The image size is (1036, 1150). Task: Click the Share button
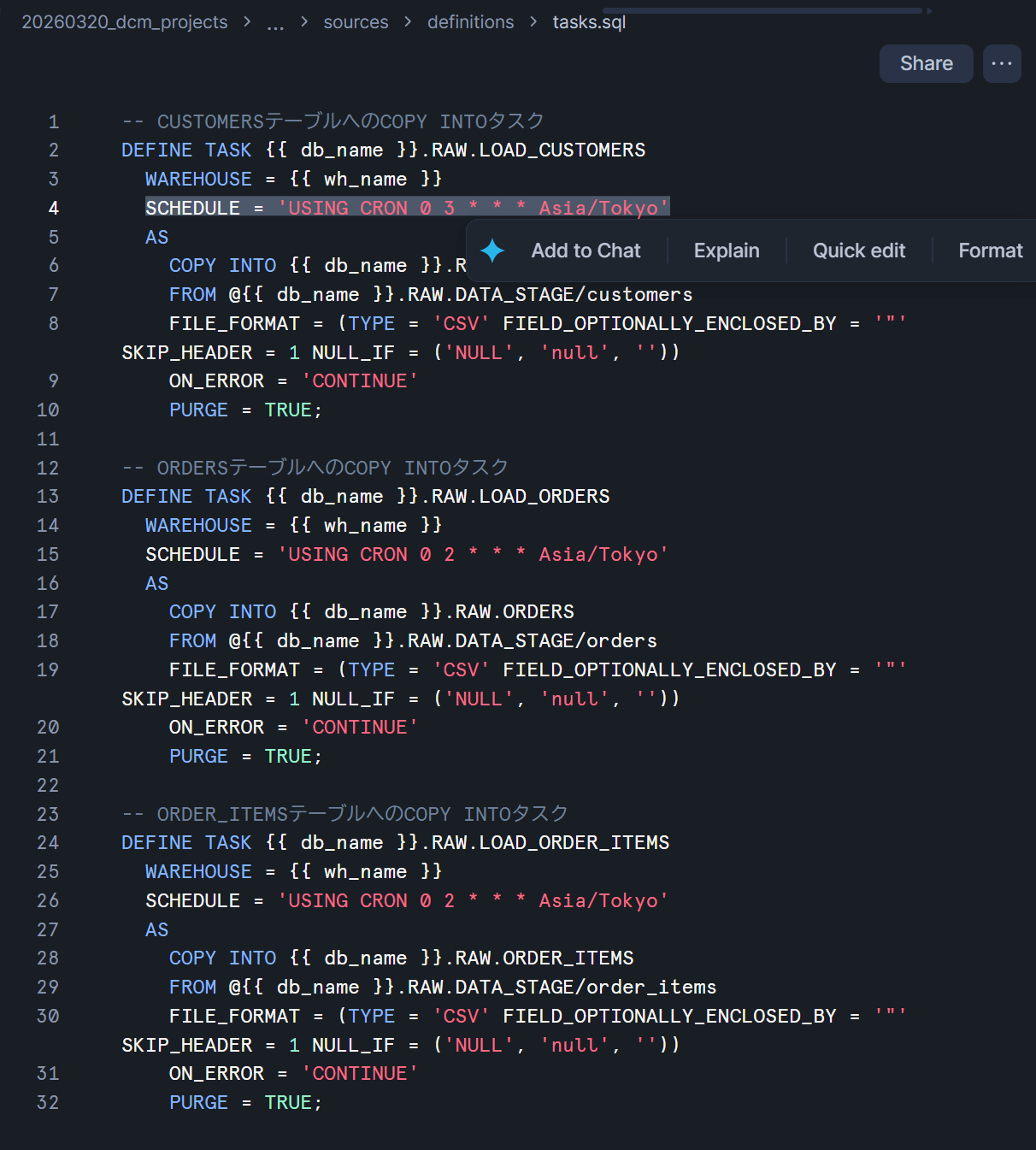926,64
